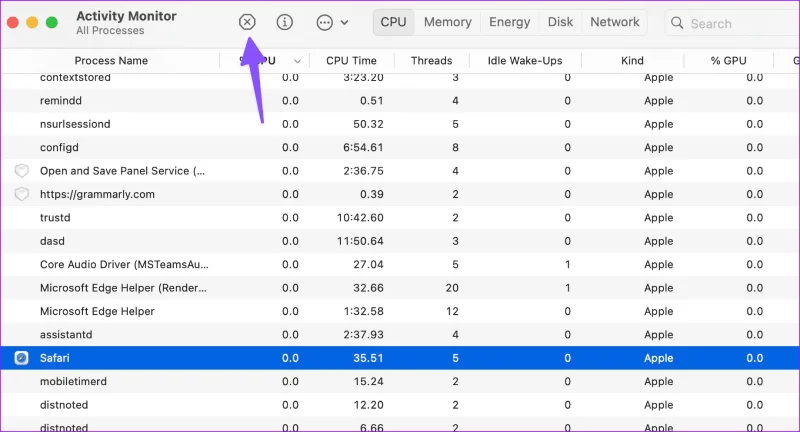
Task: Select the remindd process
Action: 400,100
